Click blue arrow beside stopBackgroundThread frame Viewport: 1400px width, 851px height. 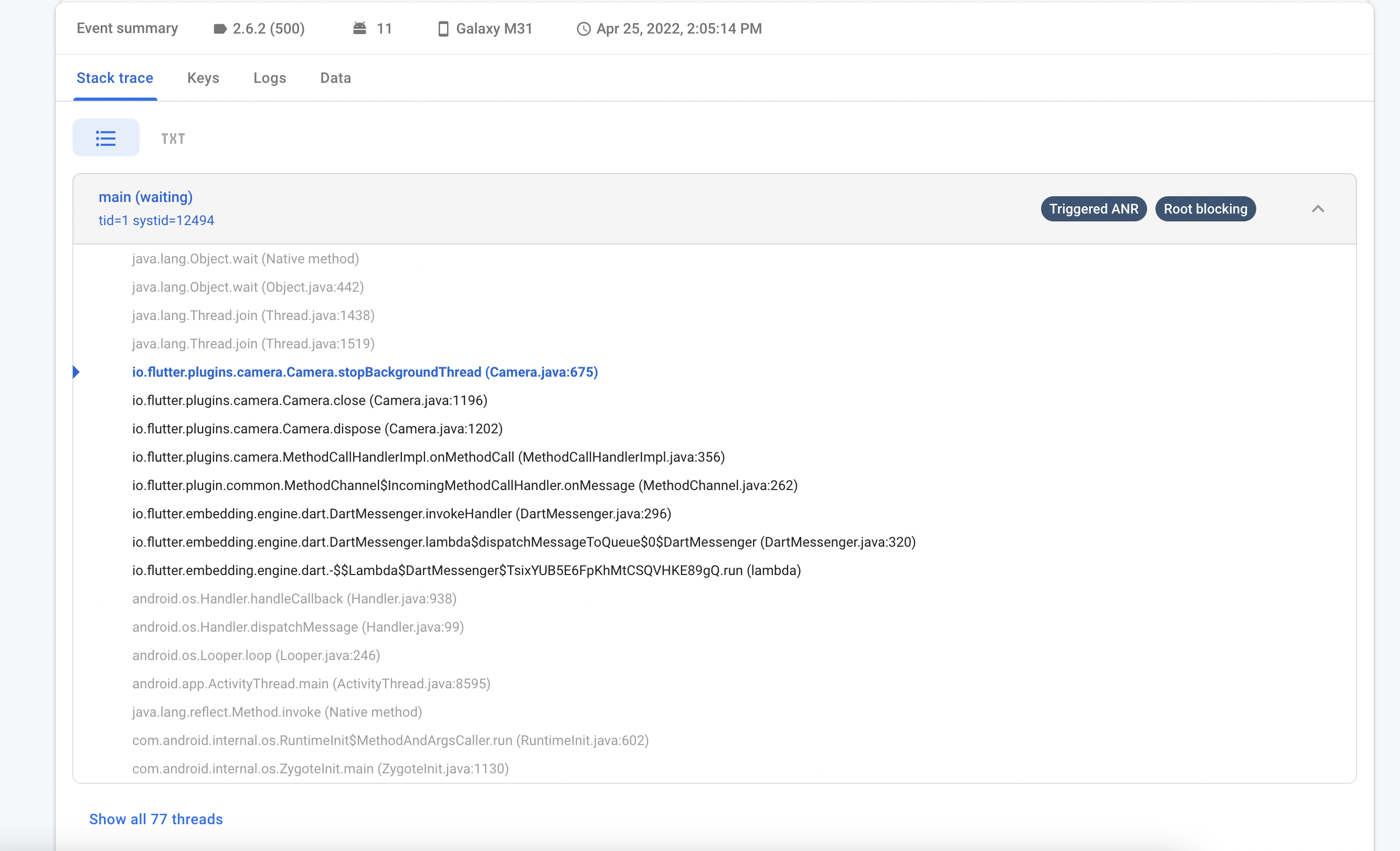77,372
